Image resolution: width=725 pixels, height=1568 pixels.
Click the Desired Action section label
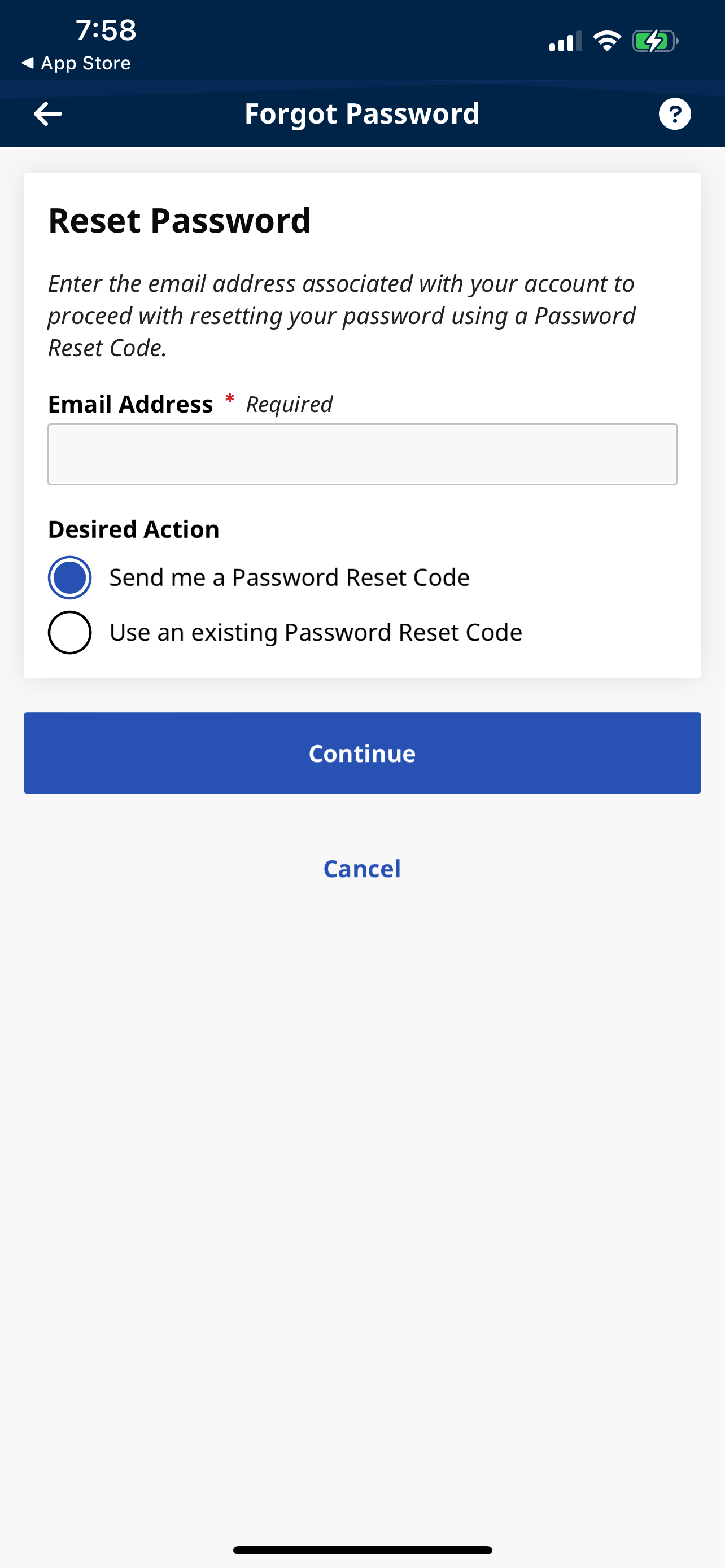click(x=134, y=529)
